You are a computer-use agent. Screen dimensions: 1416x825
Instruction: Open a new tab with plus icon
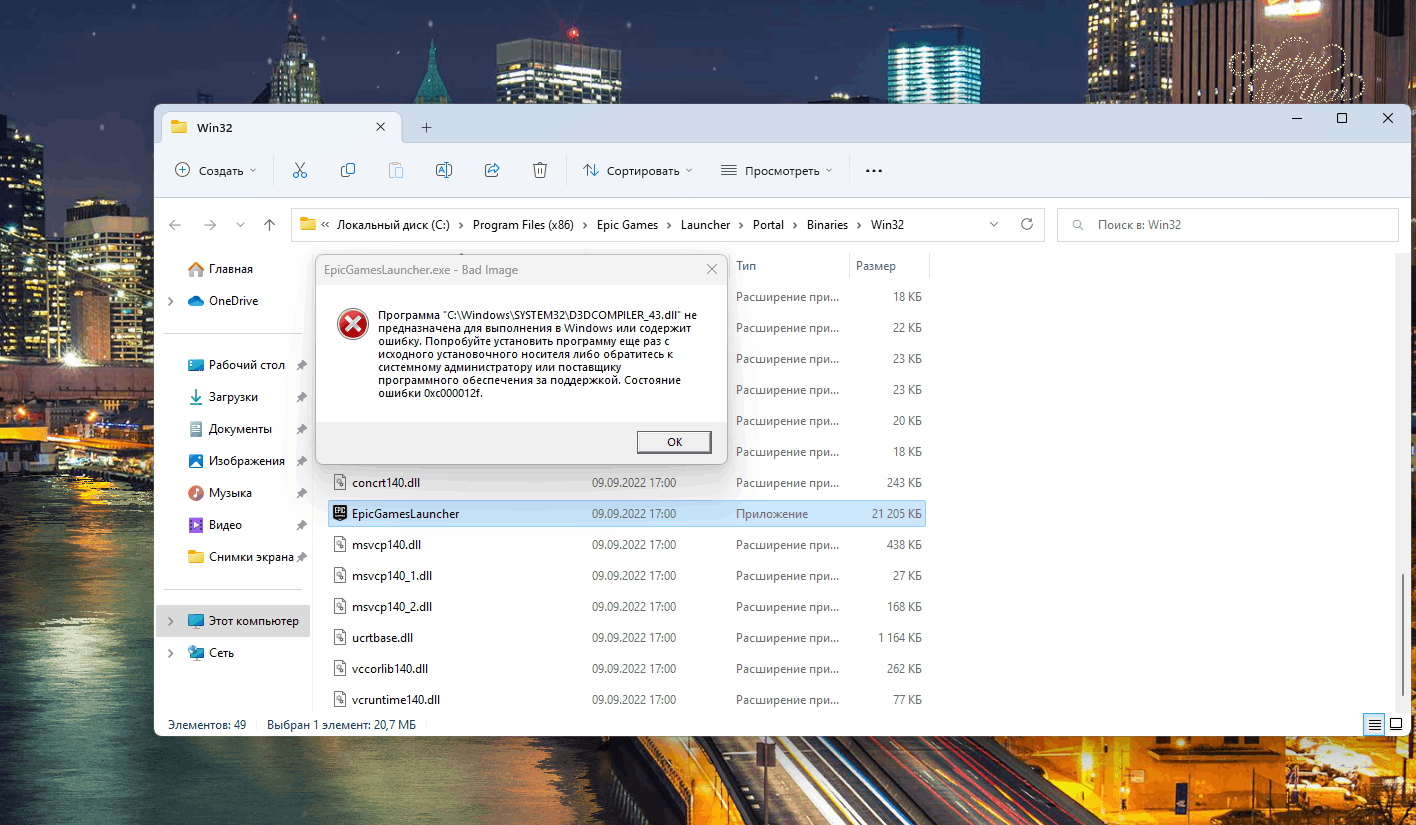(426, 127)
